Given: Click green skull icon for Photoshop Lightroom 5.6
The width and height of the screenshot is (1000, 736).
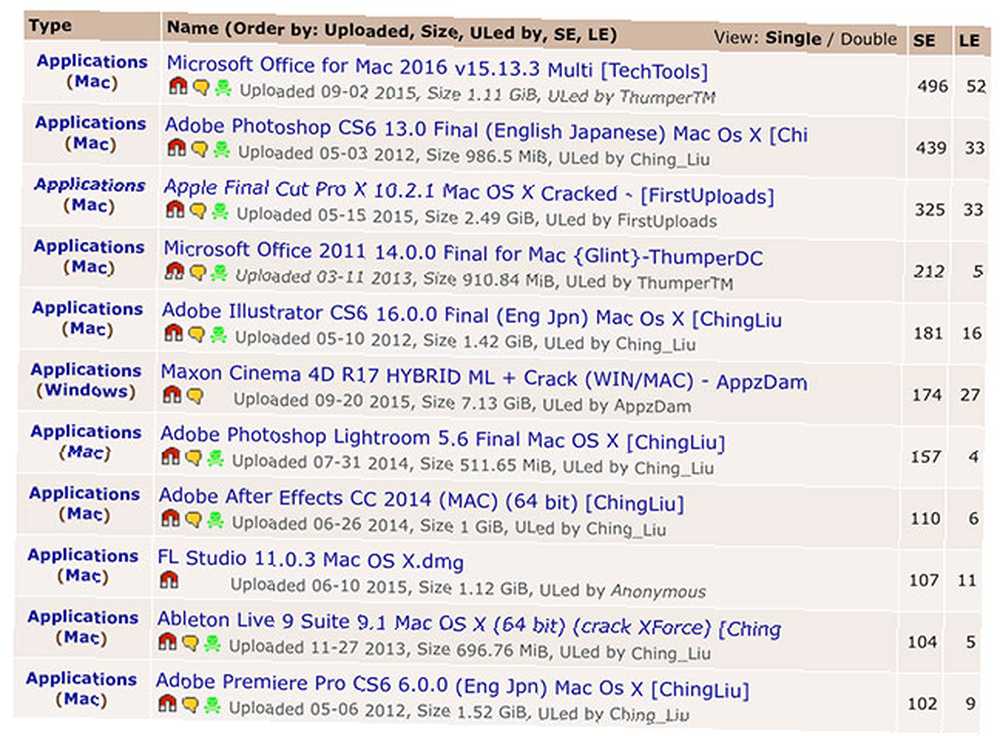Looking at the screenshot, I should (x=216, y=458).
